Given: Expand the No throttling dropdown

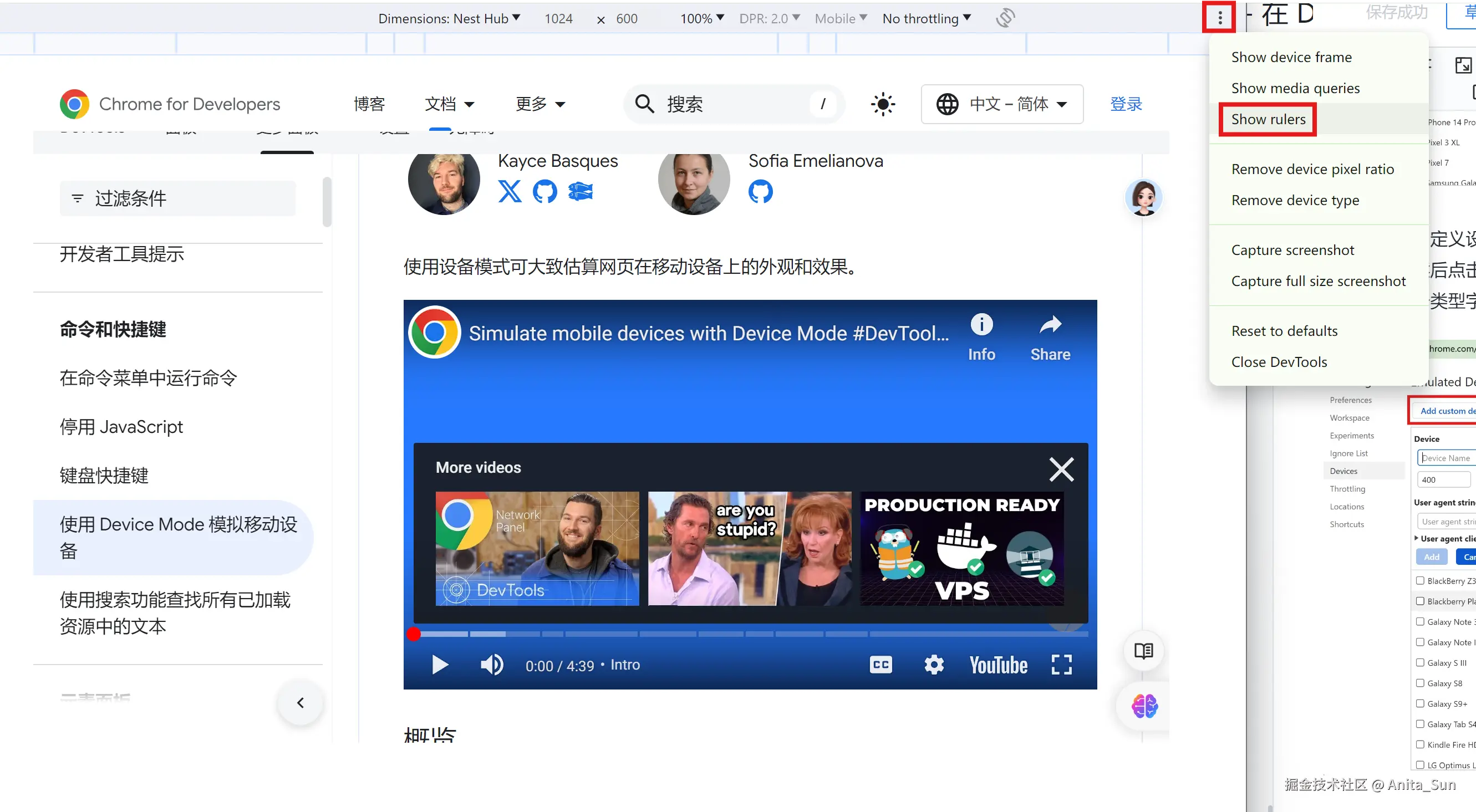Looking at the screenshot, I should [927, 18].
